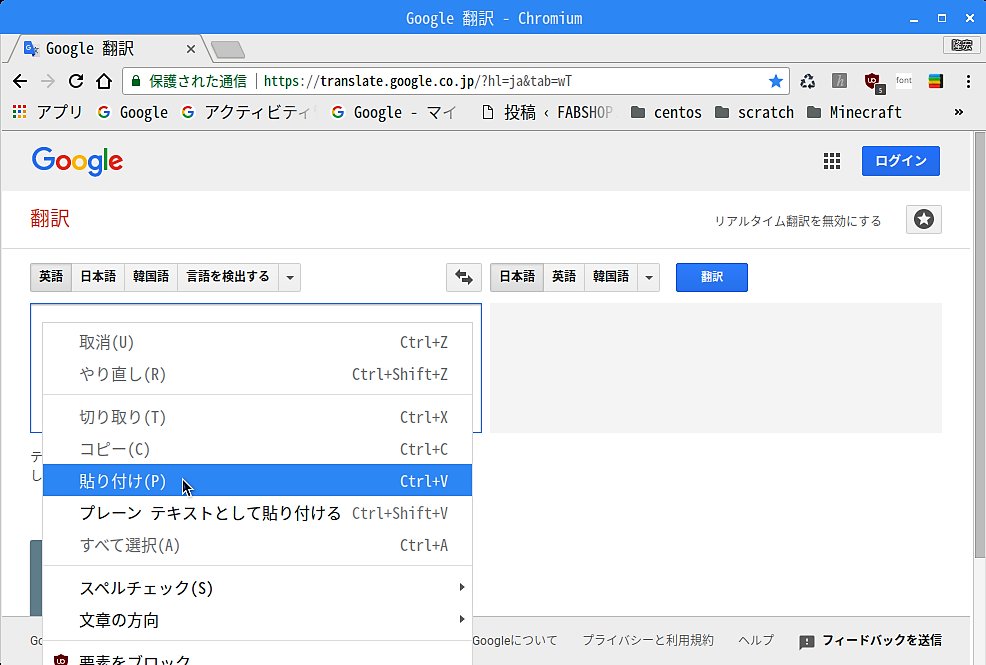The width and height of the screenshot is (986, 665).
Task: Open the Google apps grid launcher
Action: [x=832, y=162]
